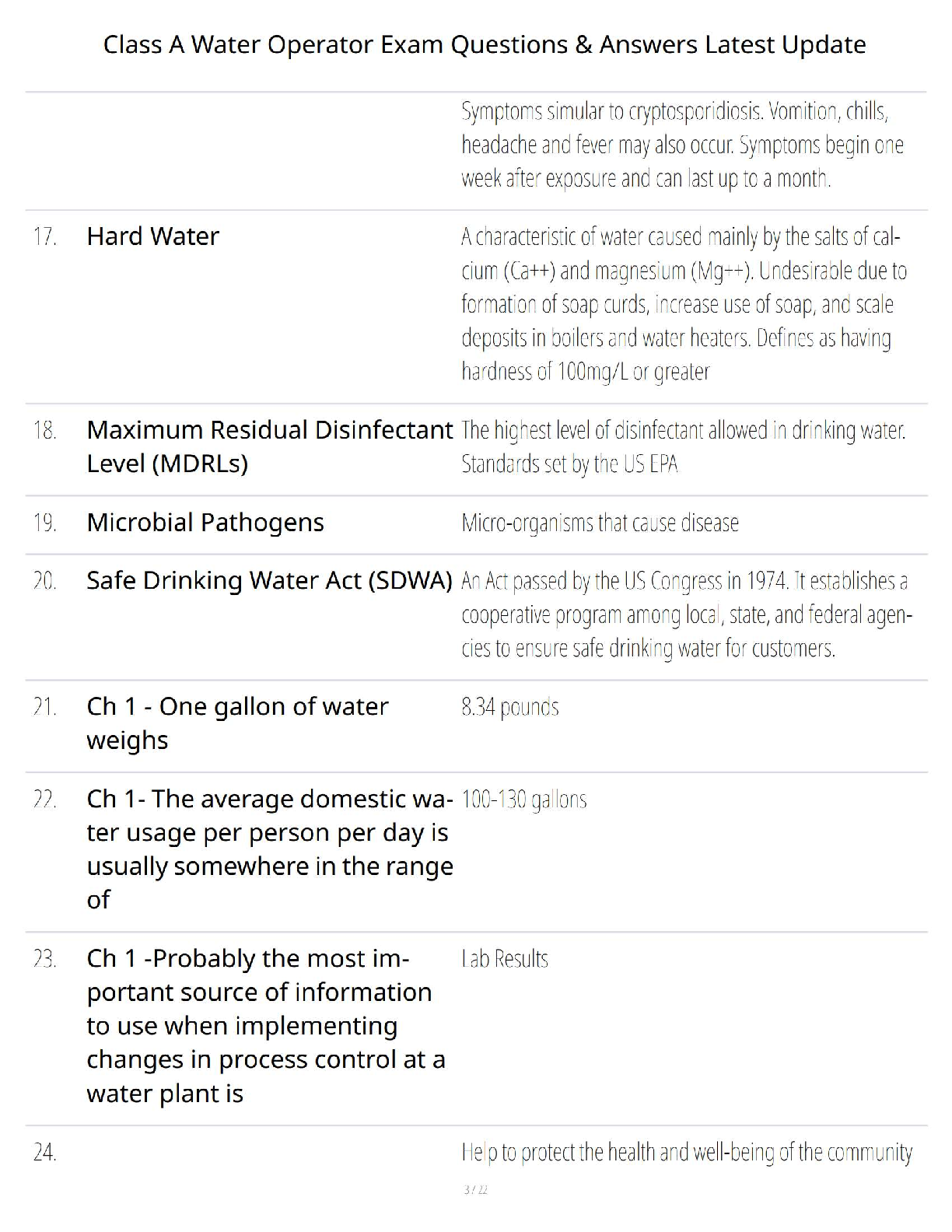
Task: Click question about most important information source
Action: tap(265, 1025)
